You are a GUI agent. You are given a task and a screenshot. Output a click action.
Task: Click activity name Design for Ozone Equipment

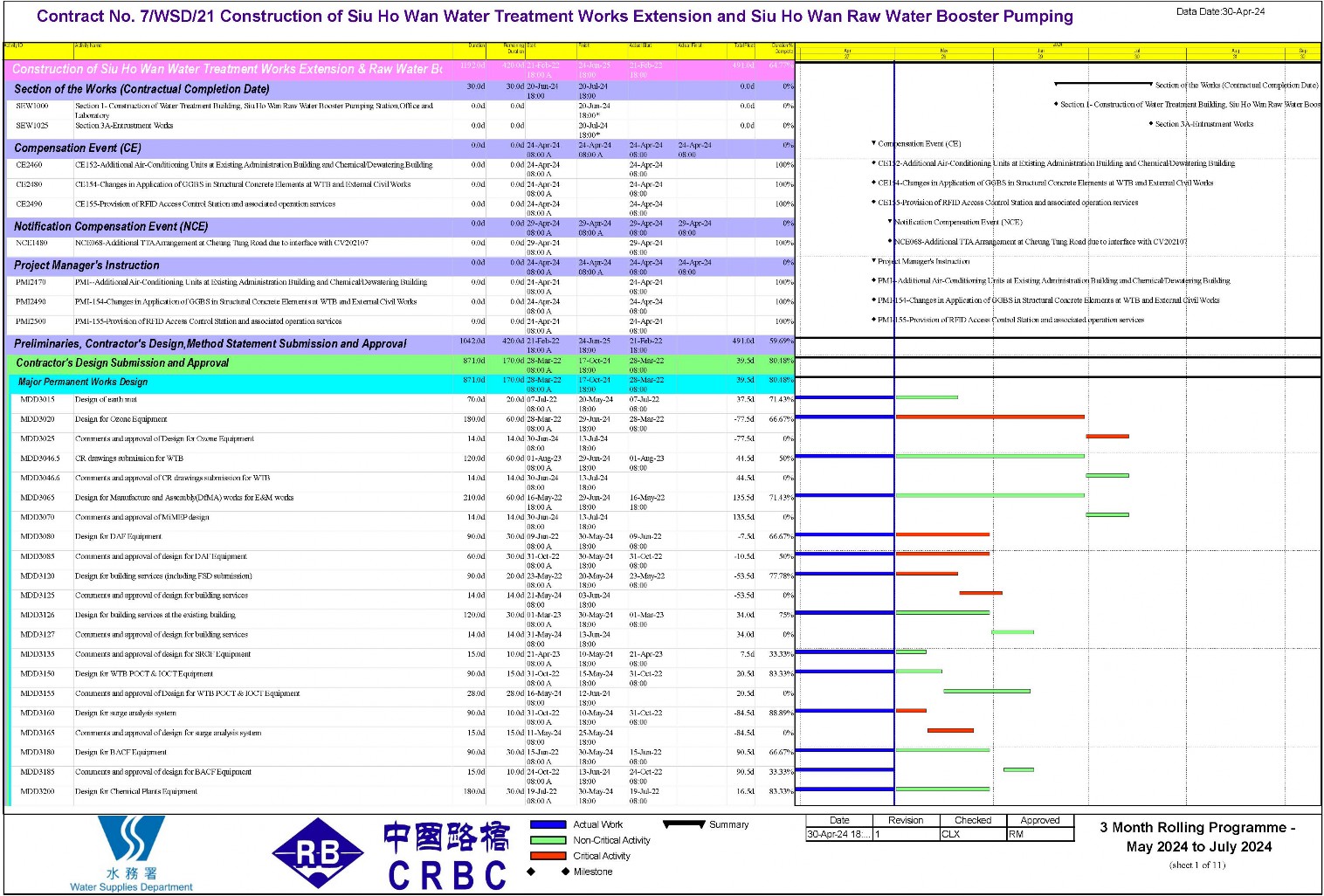point(121,419)
